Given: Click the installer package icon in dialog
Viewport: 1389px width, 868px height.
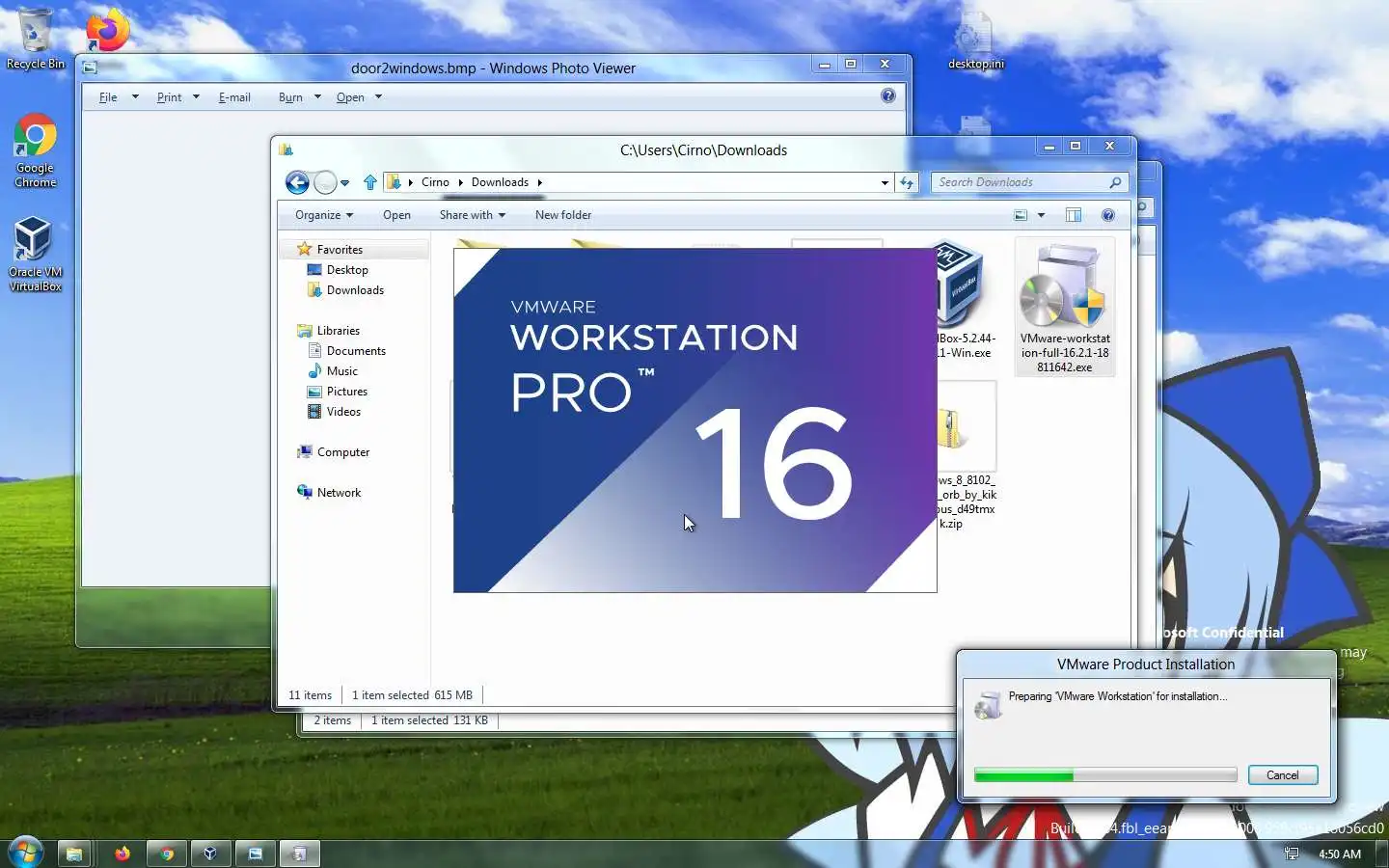Looking at the screenshot, I should (x=988, y=705).
